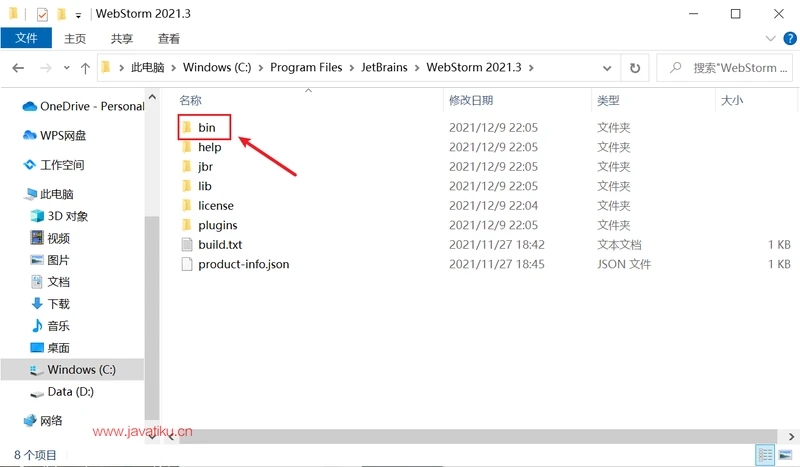Select the plugins folder icon

click(187, 225)
